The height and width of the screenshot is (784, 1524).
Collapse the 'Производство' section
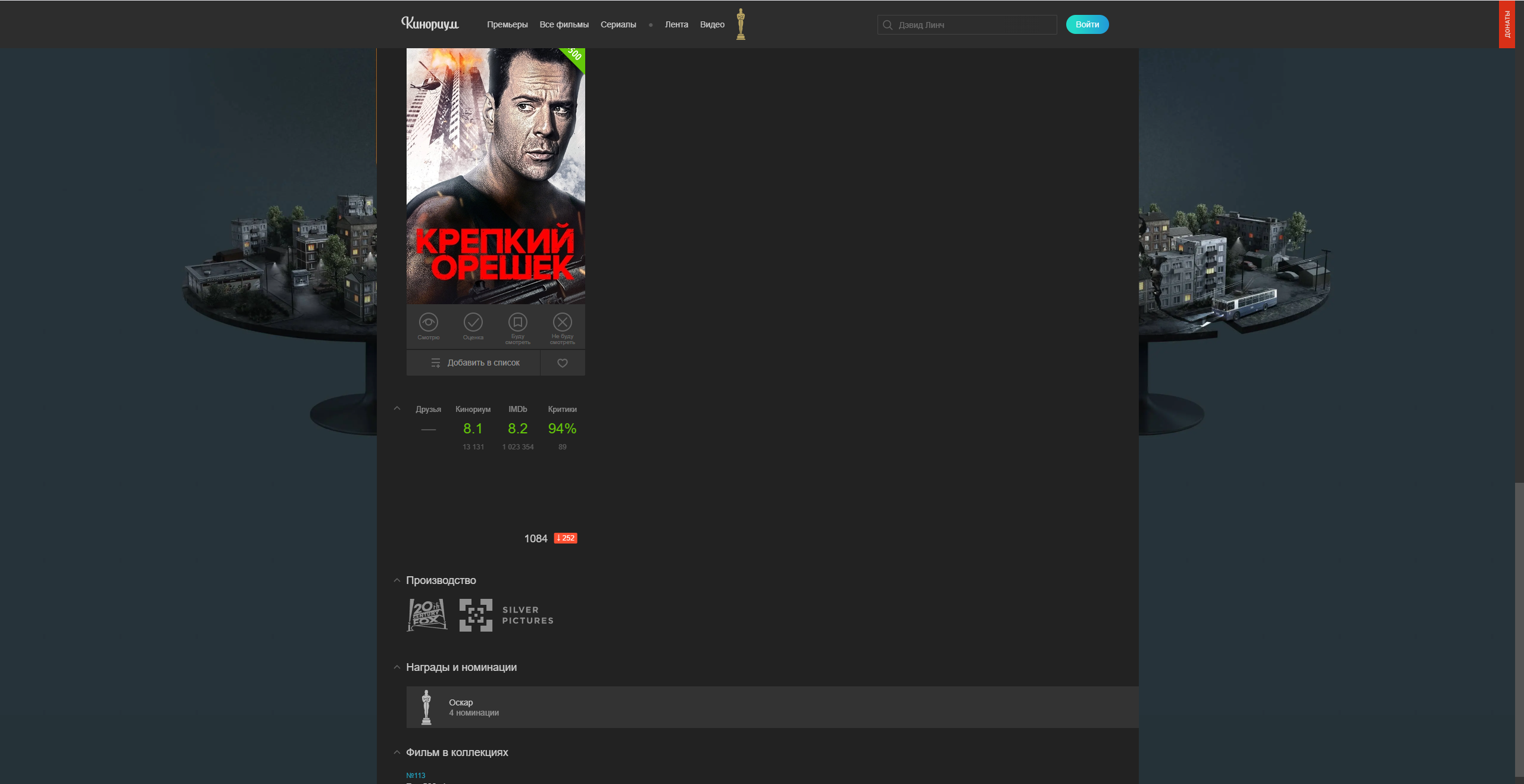(x=397, y=580)
